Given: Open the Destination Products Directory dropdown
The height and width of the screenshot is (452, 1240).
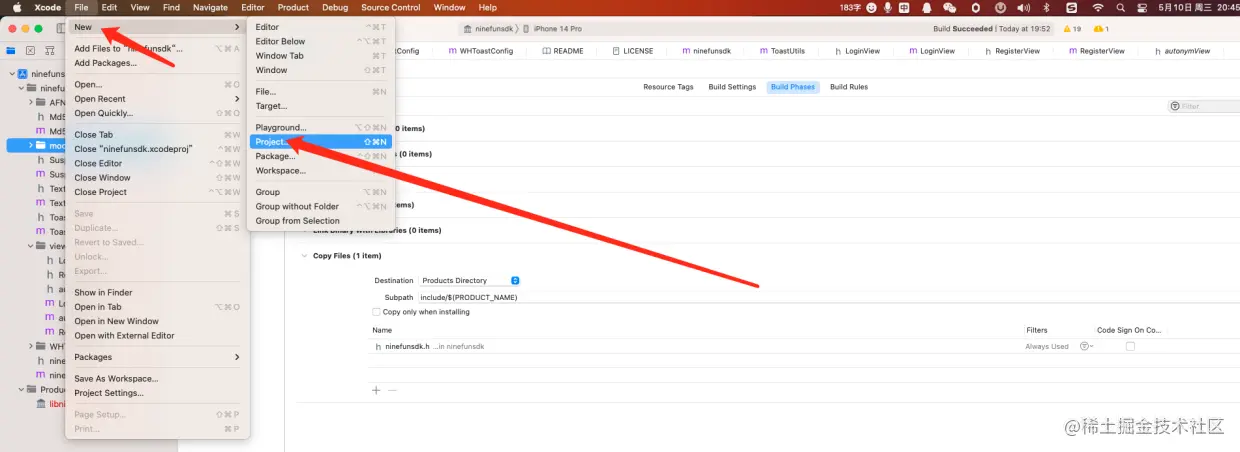Looking at the screenshot, I should pyautogui.click(x=469, y=280).
